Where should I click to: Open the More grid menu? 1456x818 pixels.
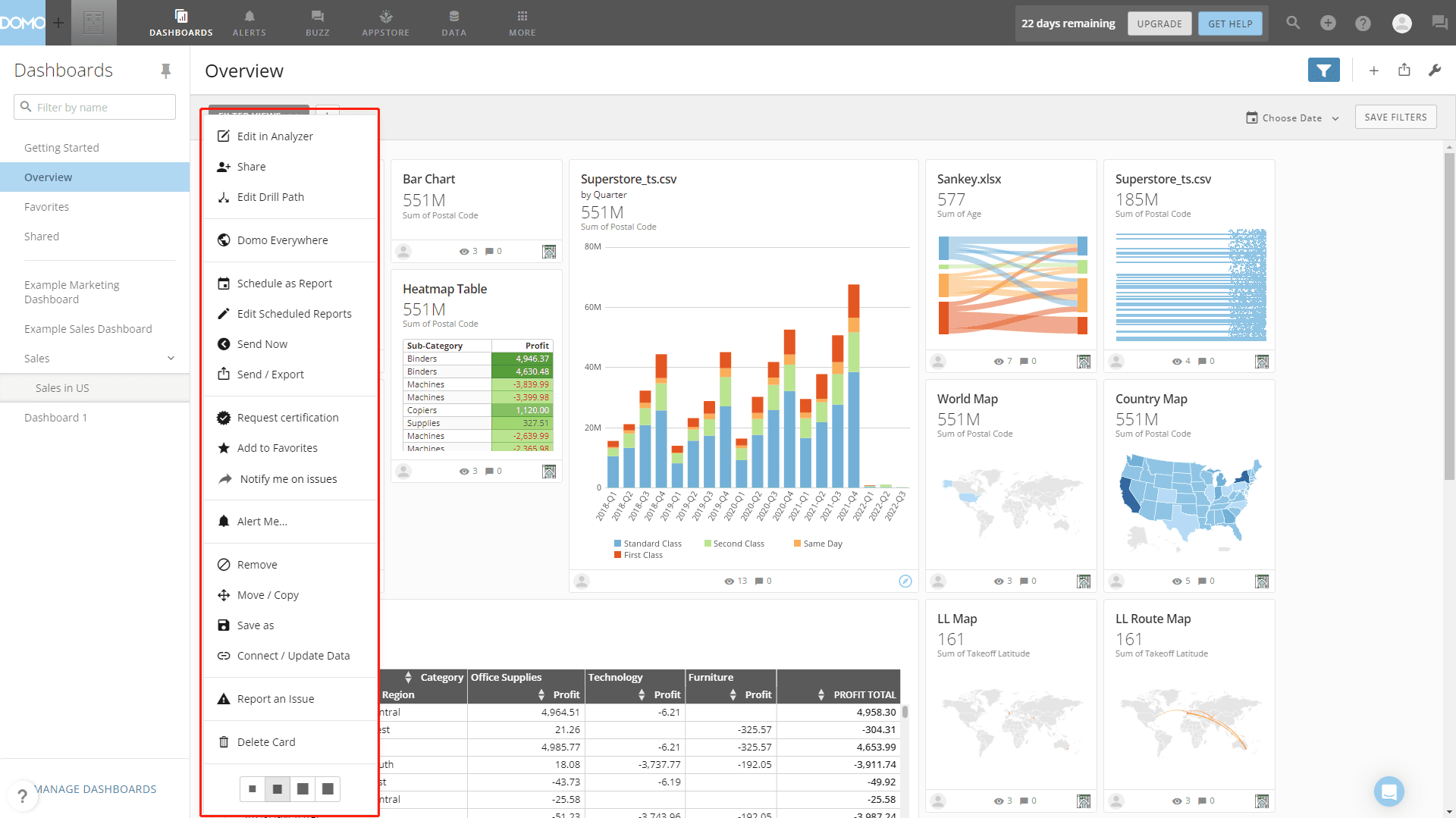pyautogui.click(x=522, y=23)
